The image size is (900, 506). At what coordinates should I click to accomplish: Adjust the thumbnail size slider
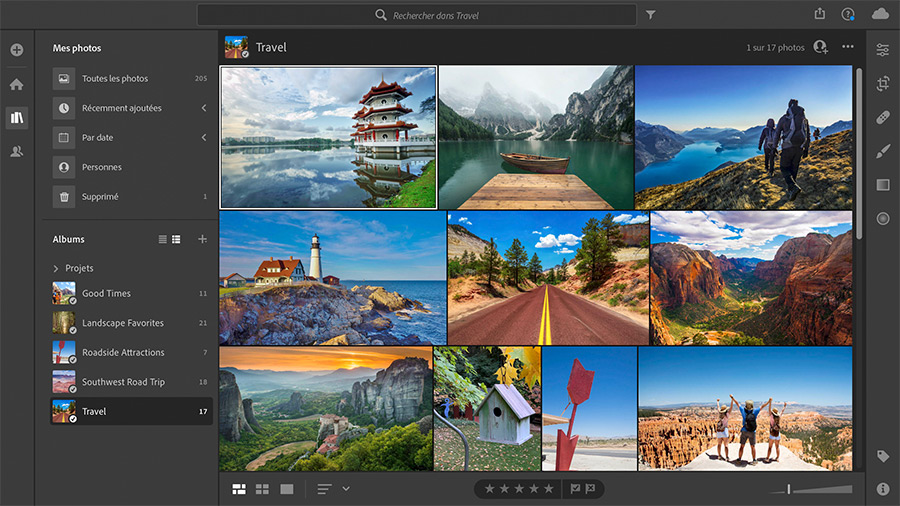tap(789, 489)
